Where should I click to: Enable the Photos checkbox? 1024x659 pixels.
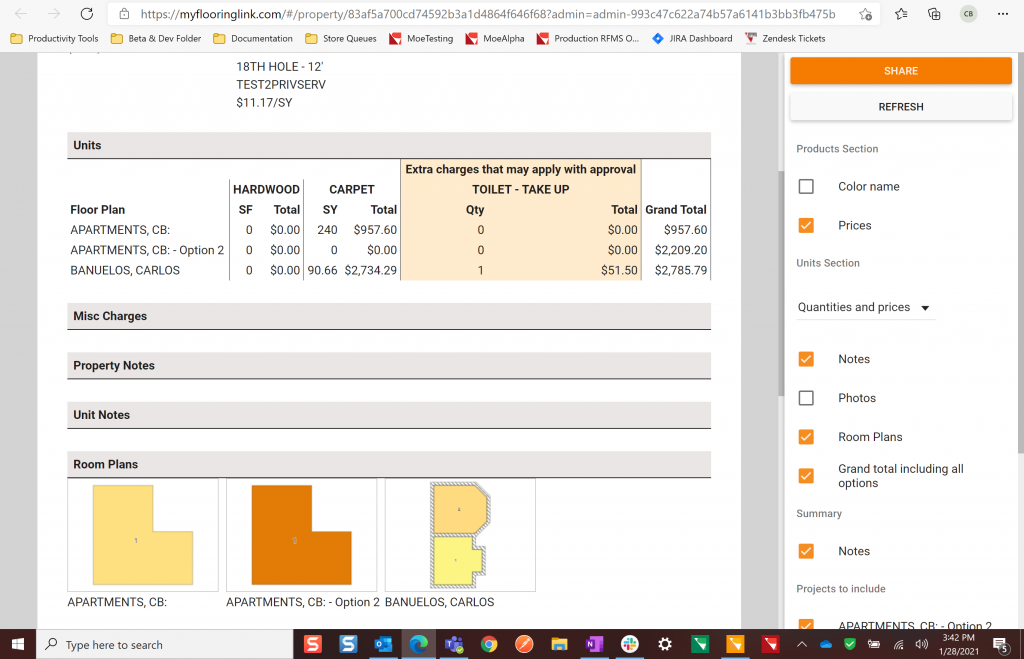pos(806,398)
